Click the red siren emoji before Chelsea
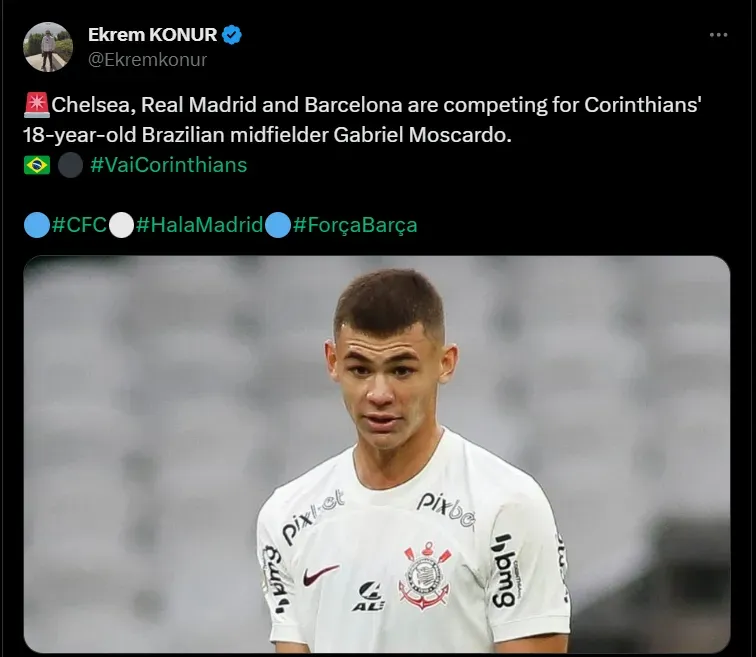 [x=37, y=105]
